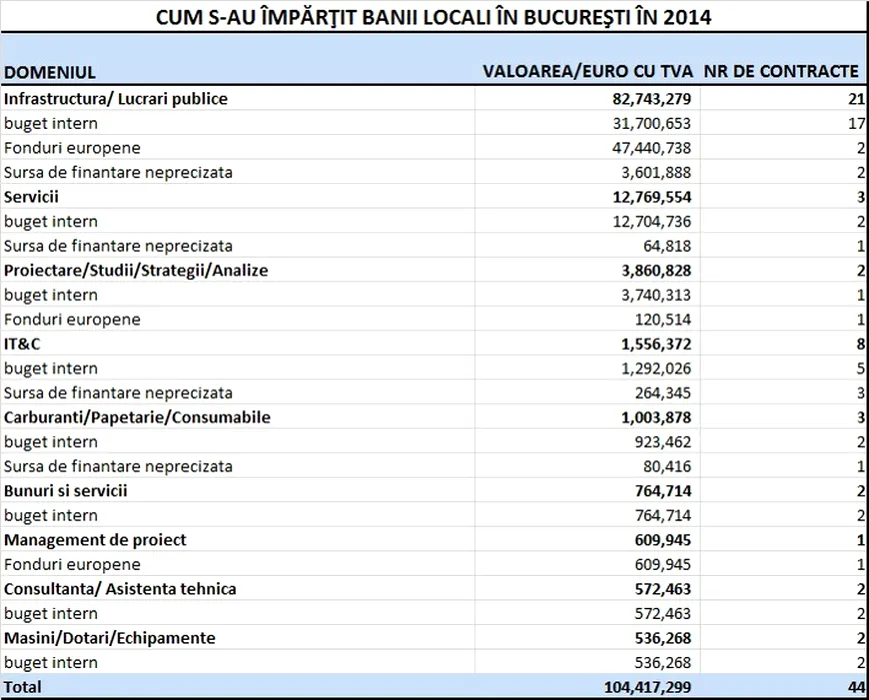Select the Infrastructura/ Lucrari publice row label
This screenshot has height=700, width=869.
click(116, 99)
